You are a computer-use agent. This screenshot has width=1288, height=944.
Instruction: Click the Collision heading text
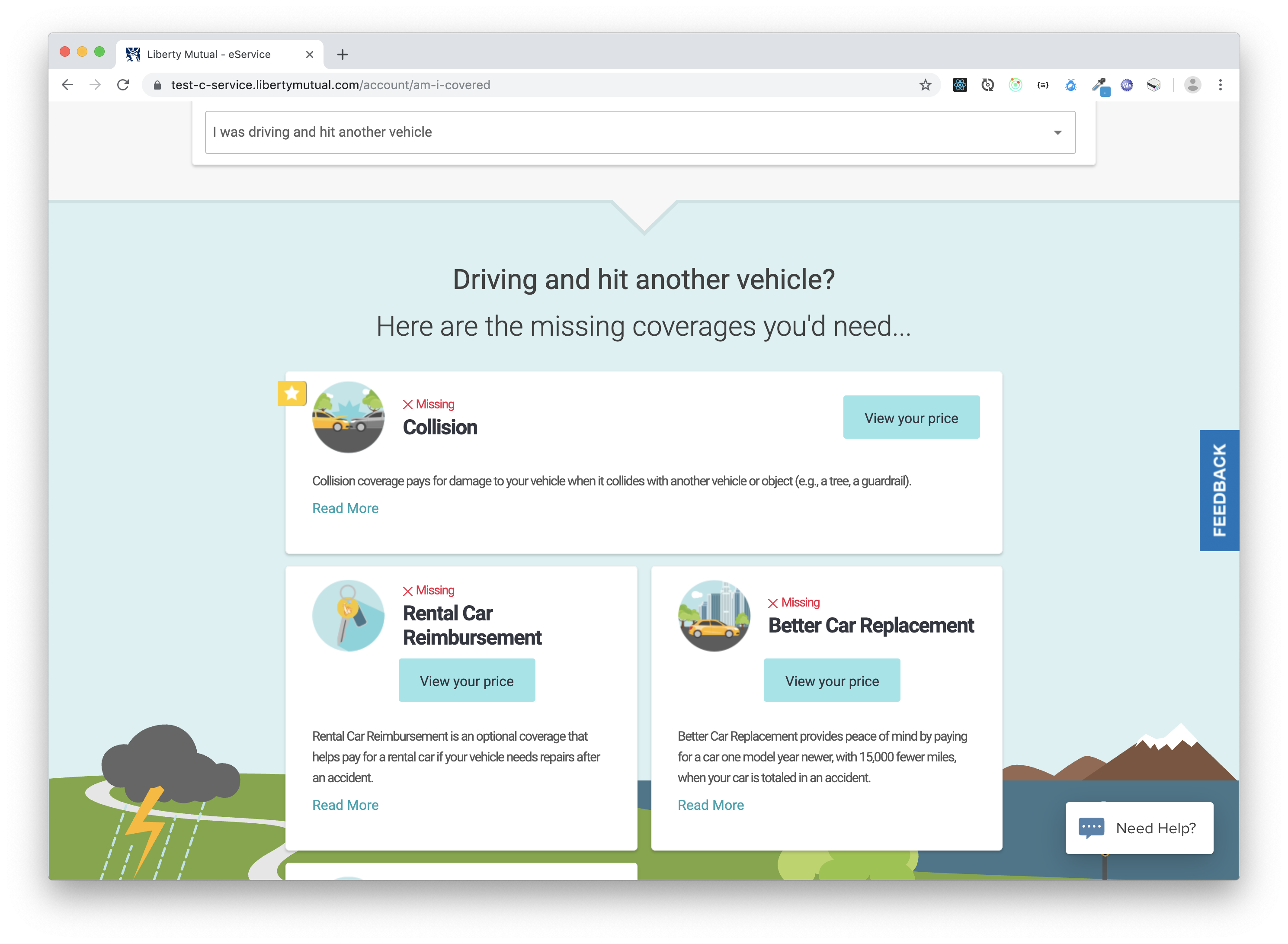pos(440,427)
